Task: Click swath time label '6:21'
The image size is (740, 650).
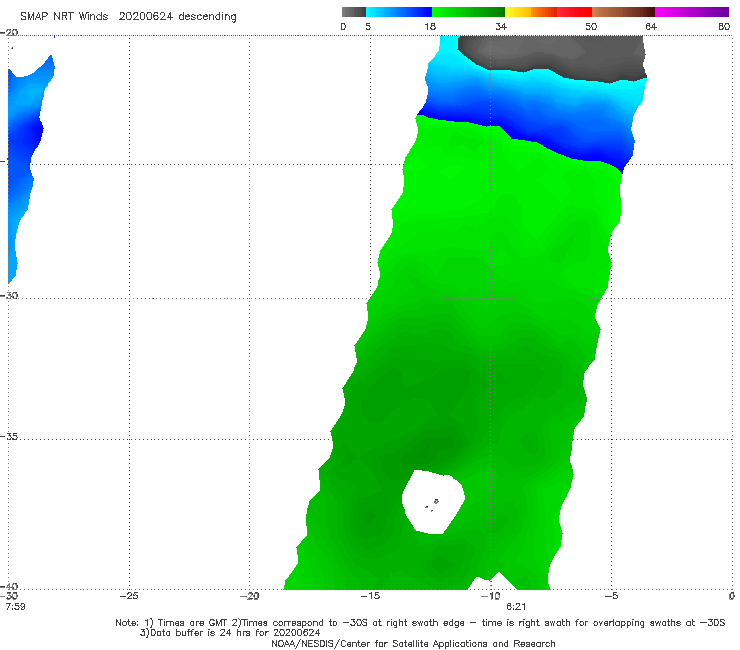Action: click(x=516, y=607)
